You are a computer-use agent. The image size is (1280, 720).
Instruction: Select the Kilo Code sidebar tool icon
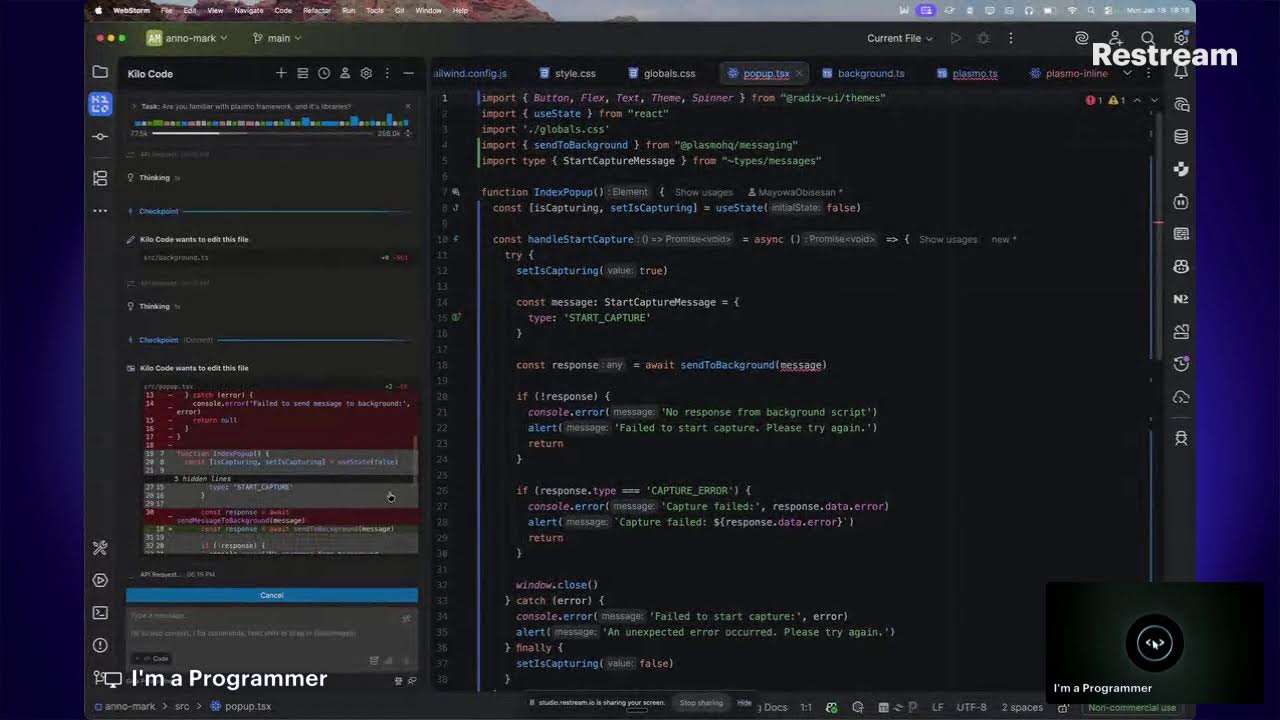click(100, 103)
